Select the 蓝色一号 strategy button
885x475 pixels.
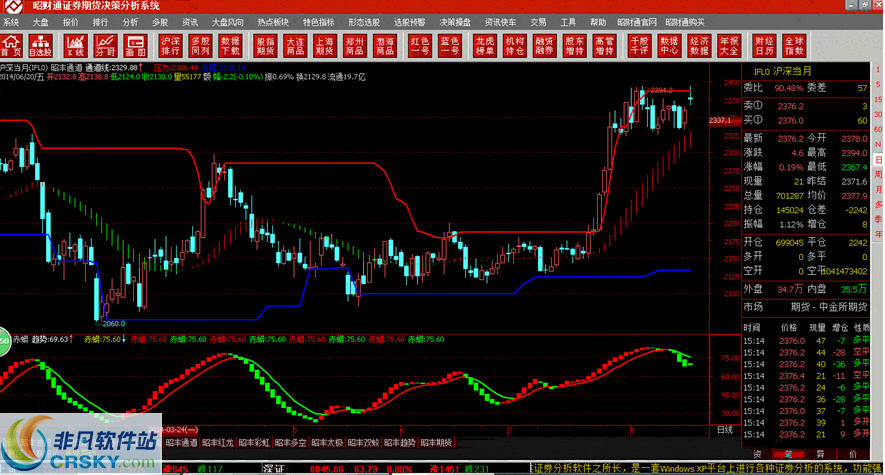pyautogui.click(x=450, y=46)
